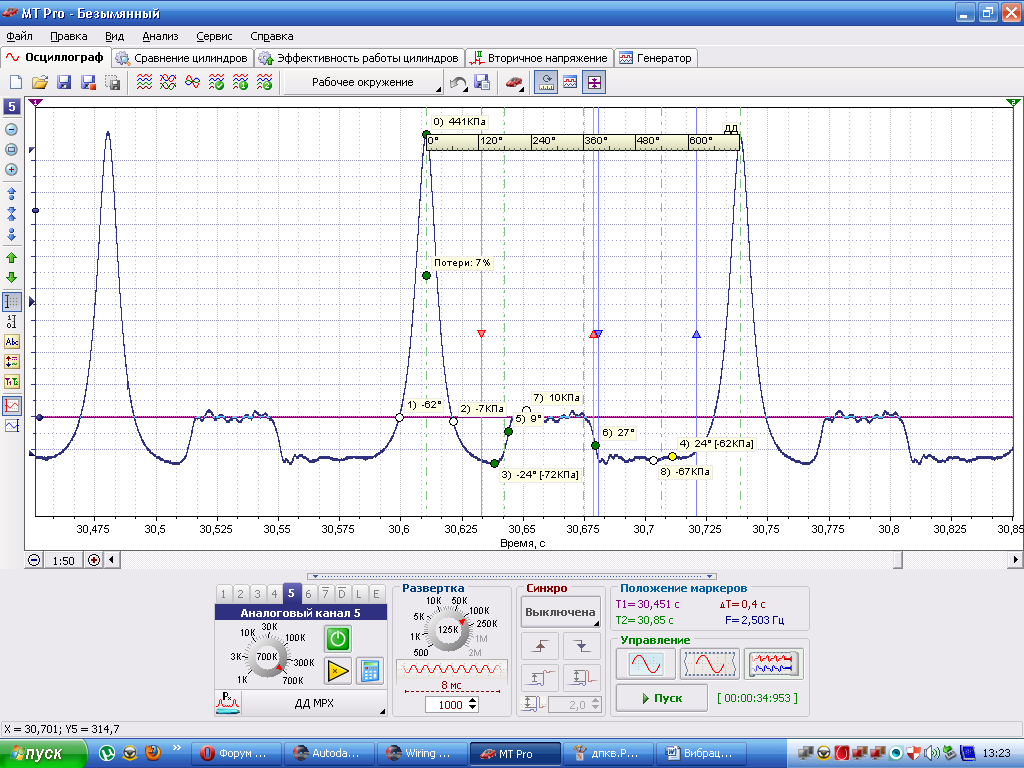Click the T1 T2 markers icon in the sidebar
Image resolution: width=1024 pixels, height=768 pixels.
pos(12,382)
